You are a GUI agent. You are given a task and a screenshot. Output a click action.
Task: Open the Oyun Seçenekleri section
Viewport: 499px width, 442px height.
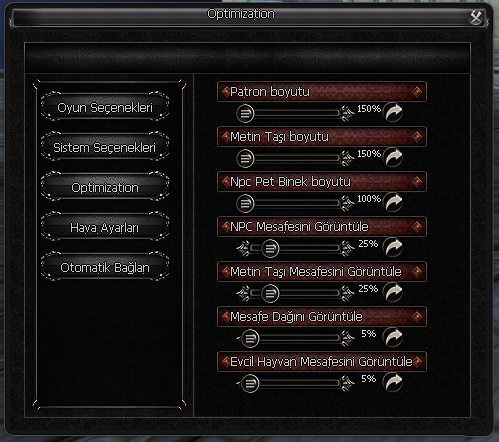coord(105,107)
